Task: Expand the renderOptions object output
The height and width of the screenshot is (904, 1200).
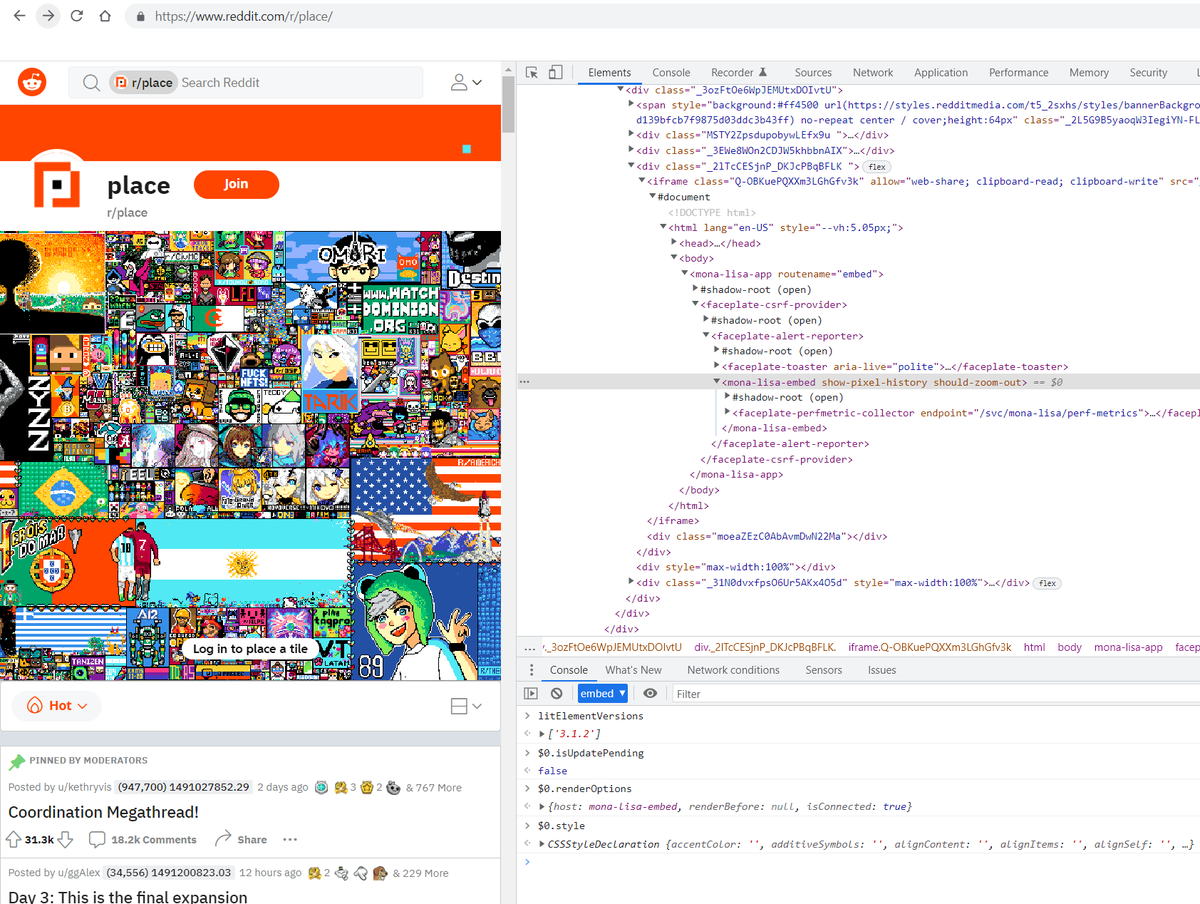Action: tap(542, 807)
